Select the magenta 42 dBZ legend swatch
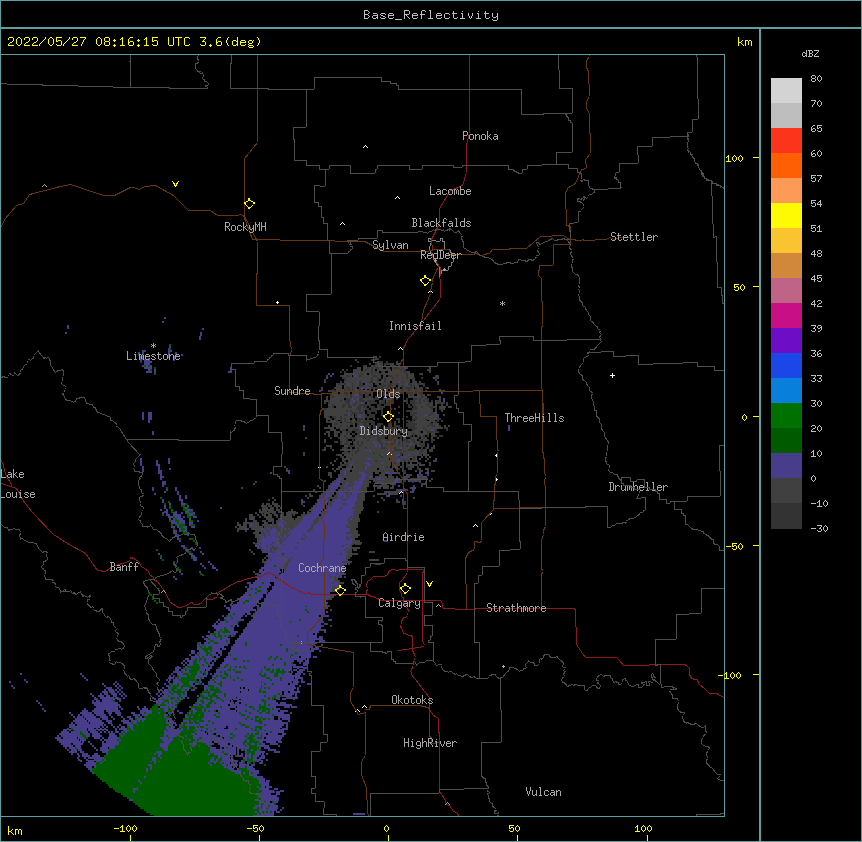This screenshot has height=842, width=862. click(x=786, y=315)
